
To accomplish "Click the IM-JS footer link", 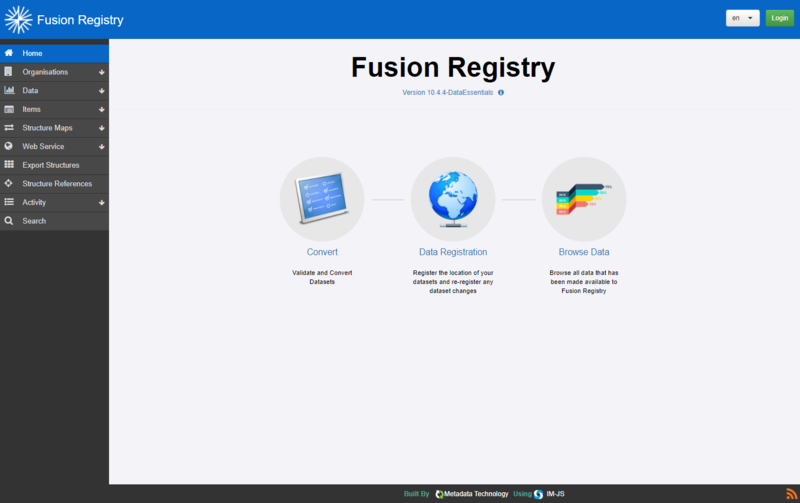I will (555, 494).
